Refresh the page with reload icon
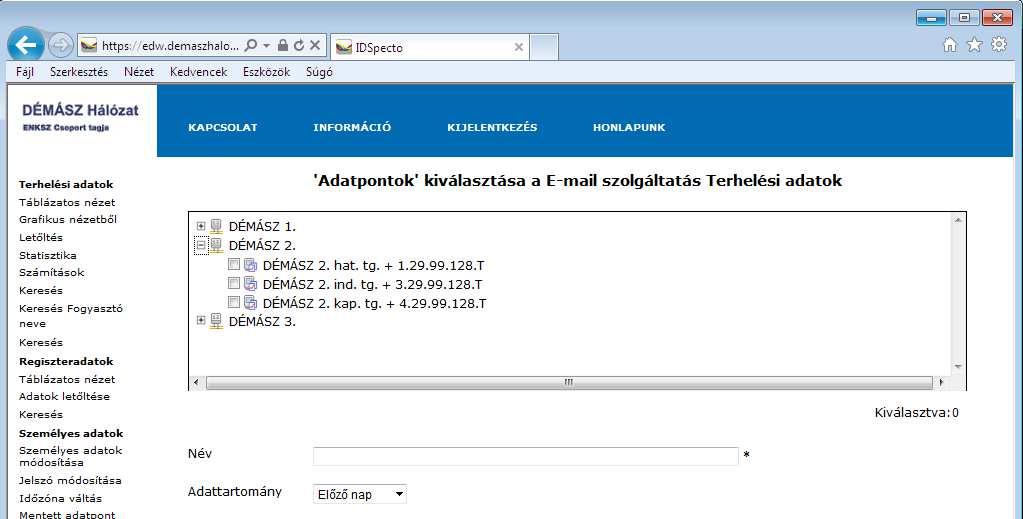This screenshot has height=519, width=1023. [299, 46]
